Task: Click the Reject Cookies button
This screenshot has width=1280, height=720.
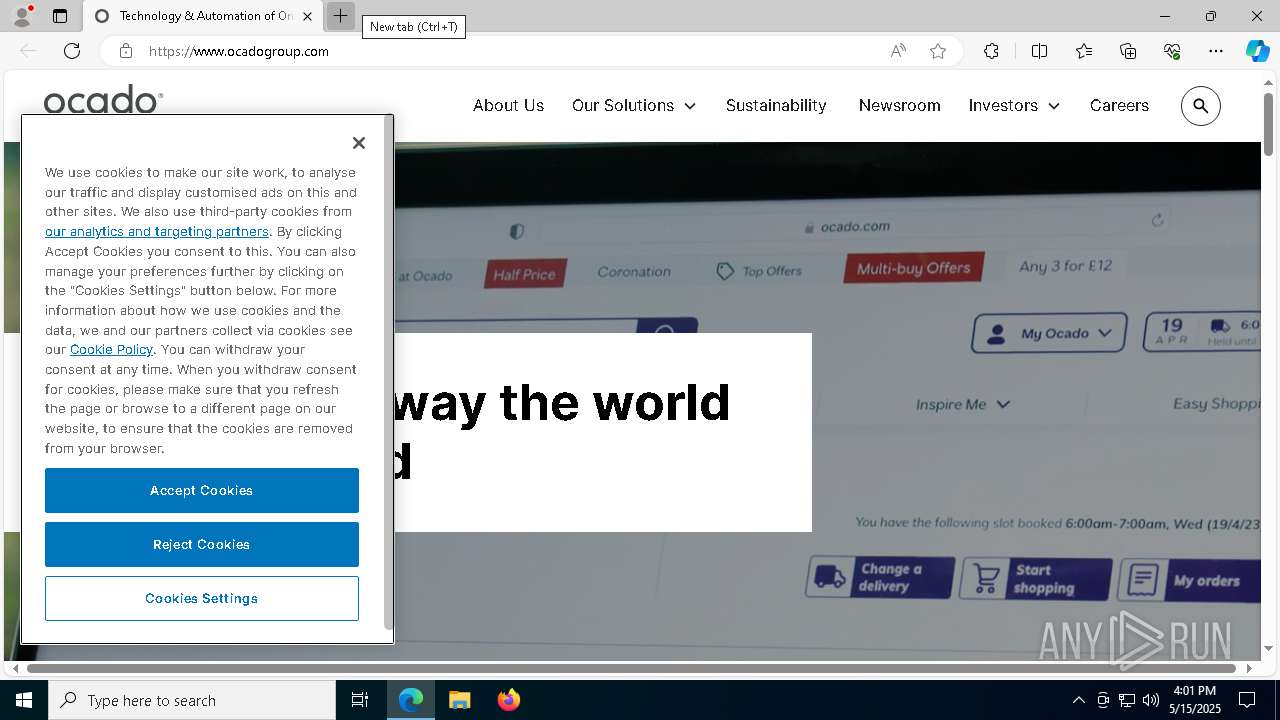Action: [202, 544]
